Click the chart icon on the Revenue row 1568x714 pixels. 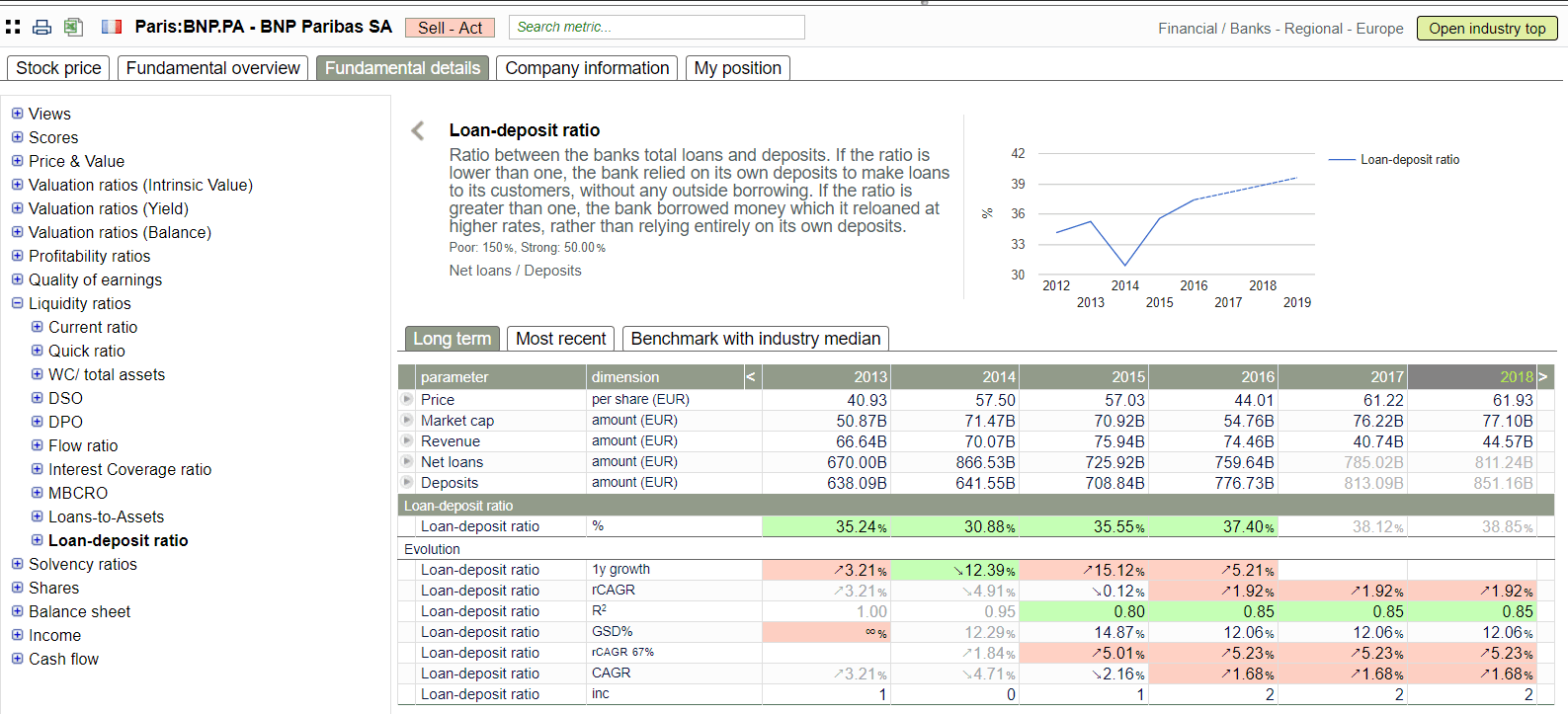(x=407, y=440)
